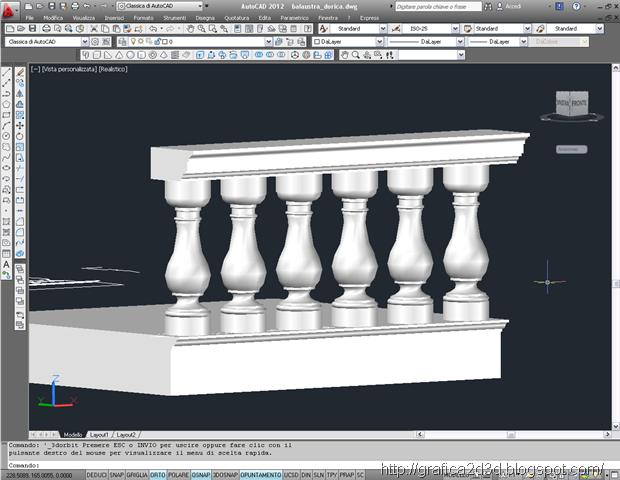Click the Zoom magnifier in orbit toolbar
This screenshot has width=620, height=480.
pos(355,55)
